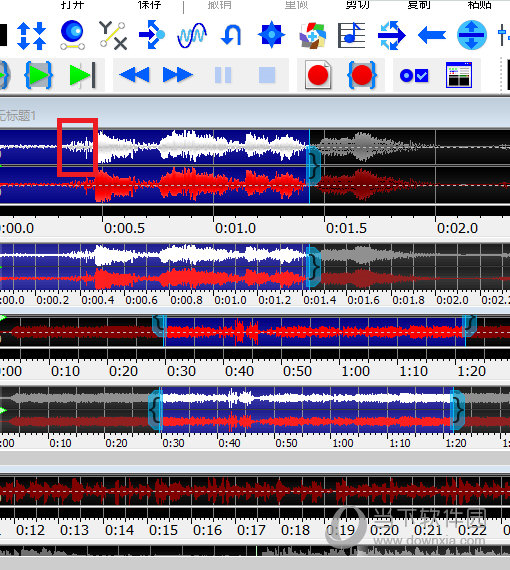Click the stop square button
This screenshot has width=510, height=570.
coord(267,75)
